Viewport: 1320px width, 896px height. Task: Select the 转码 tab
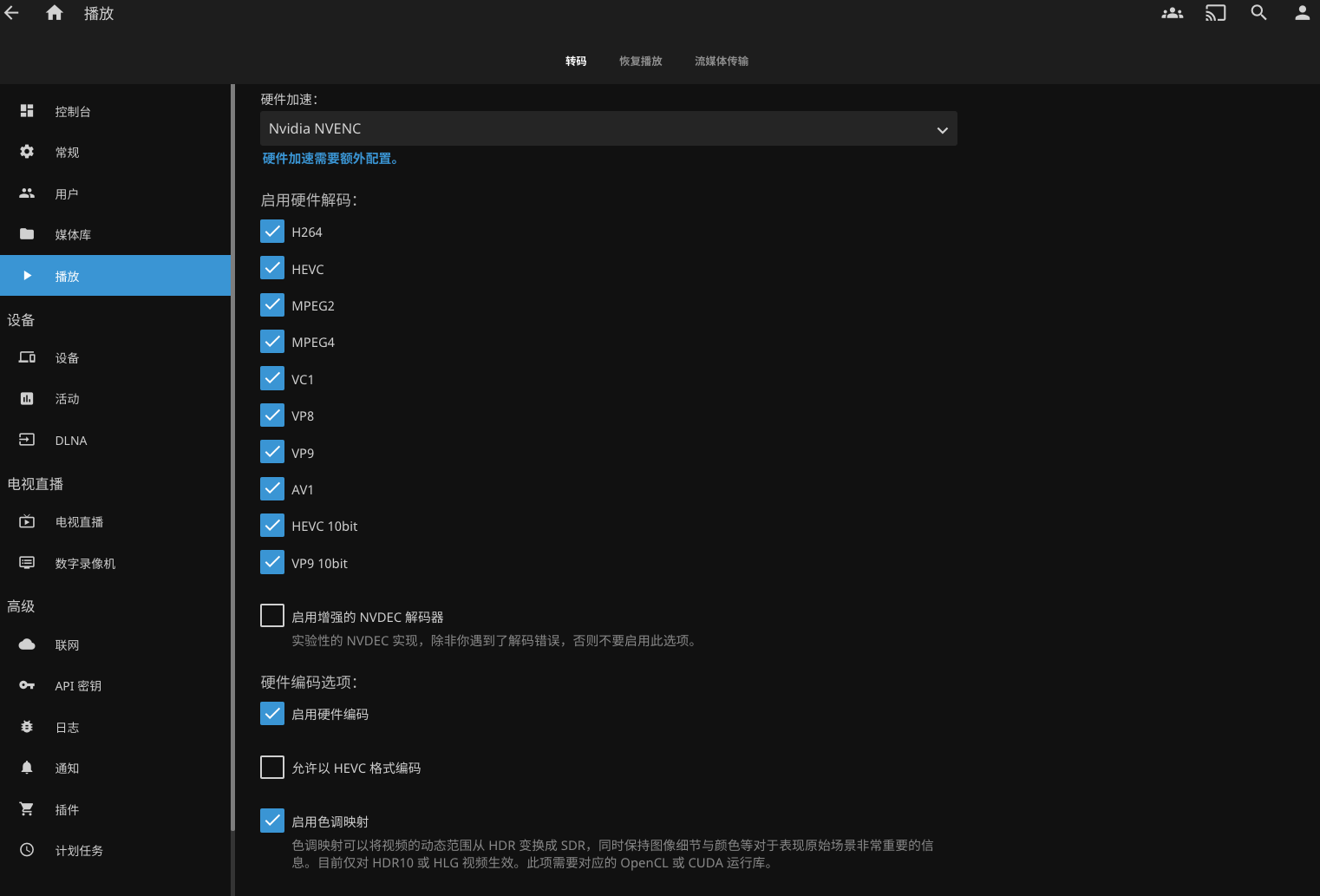point(576,61)
